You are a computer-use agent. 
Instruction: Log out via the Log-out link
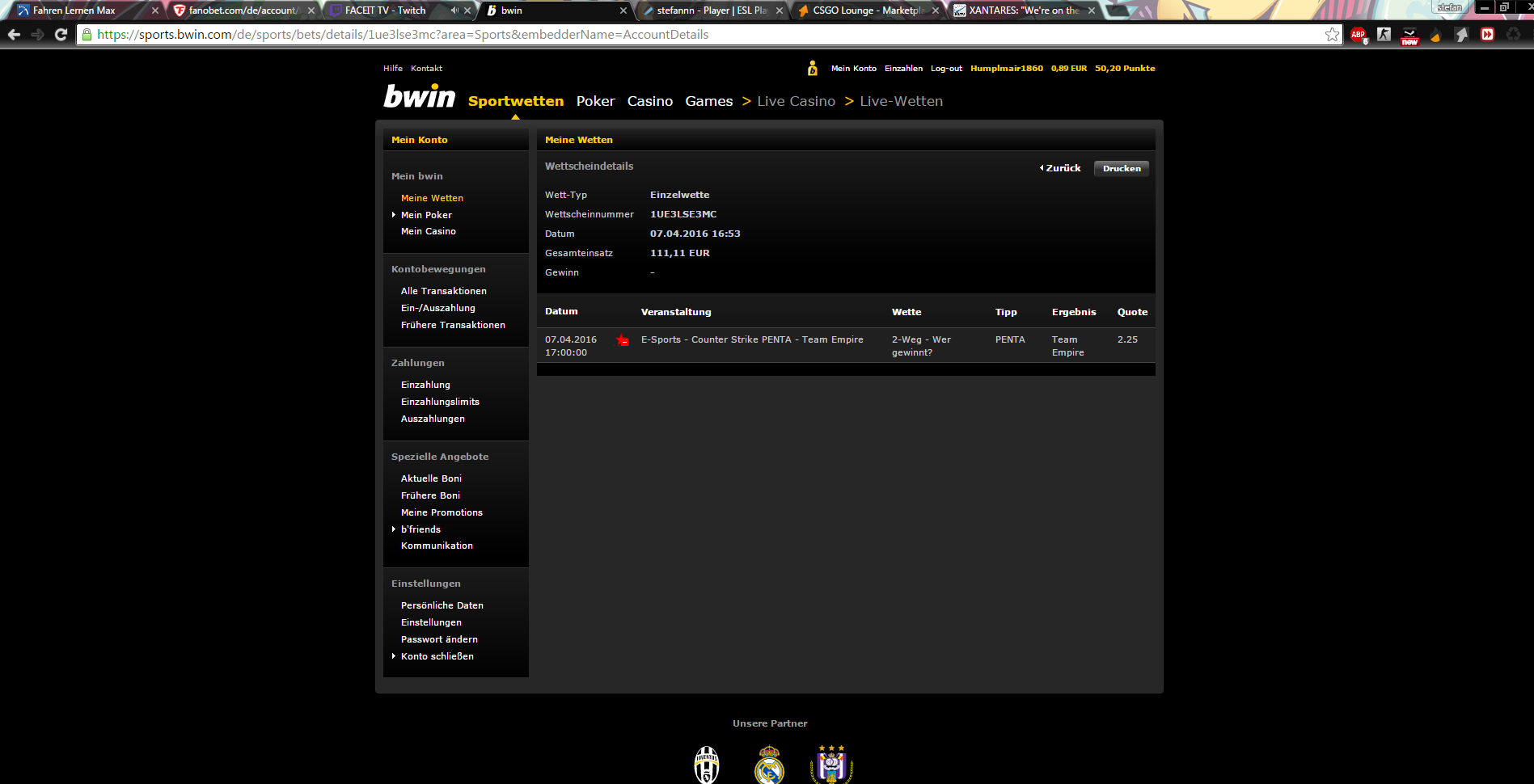(x=946, y=69)
